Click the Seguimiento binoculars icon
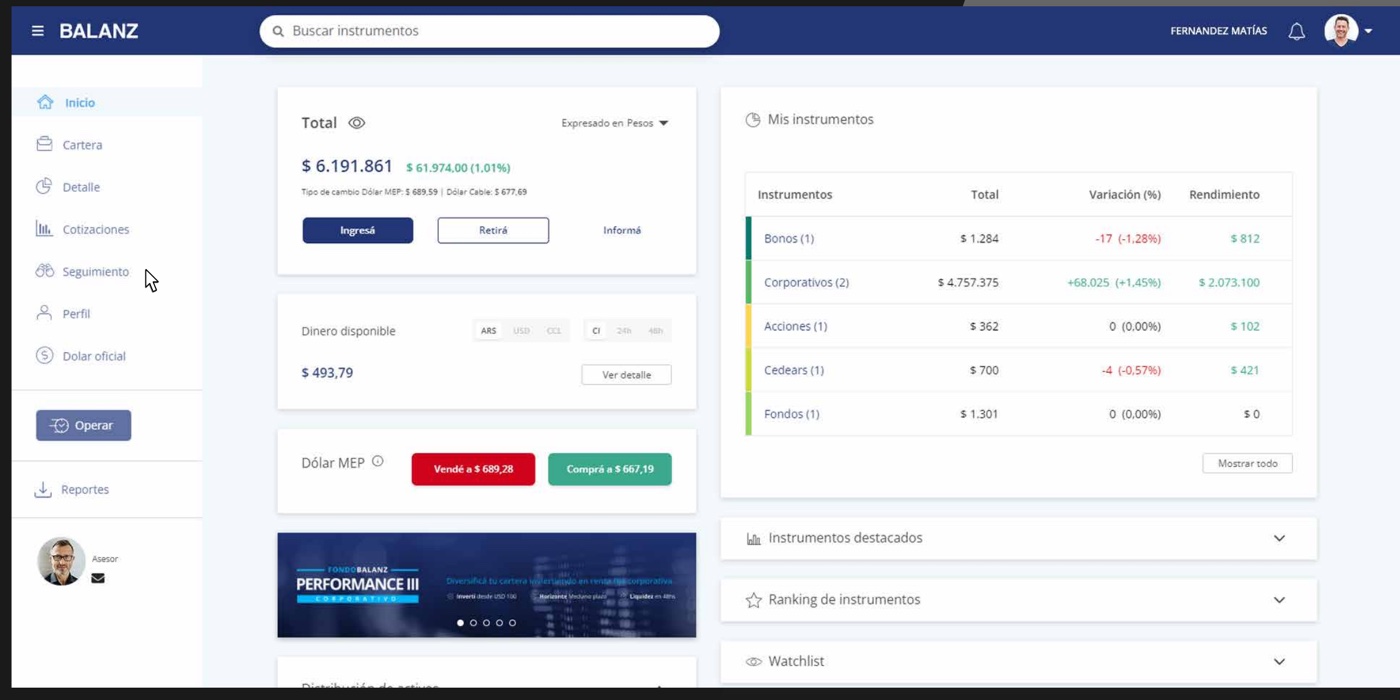 [x=44, y=271]
